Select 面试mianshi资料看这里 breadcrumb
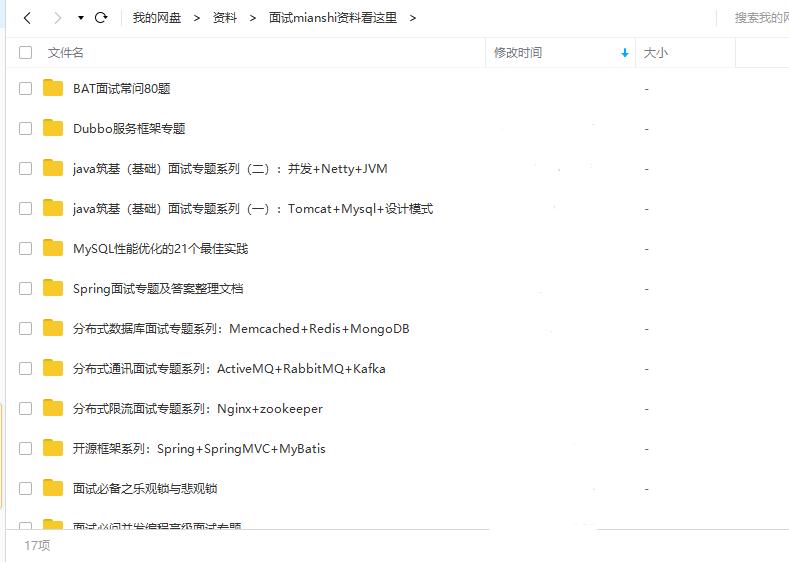 (x=333, y=18)
